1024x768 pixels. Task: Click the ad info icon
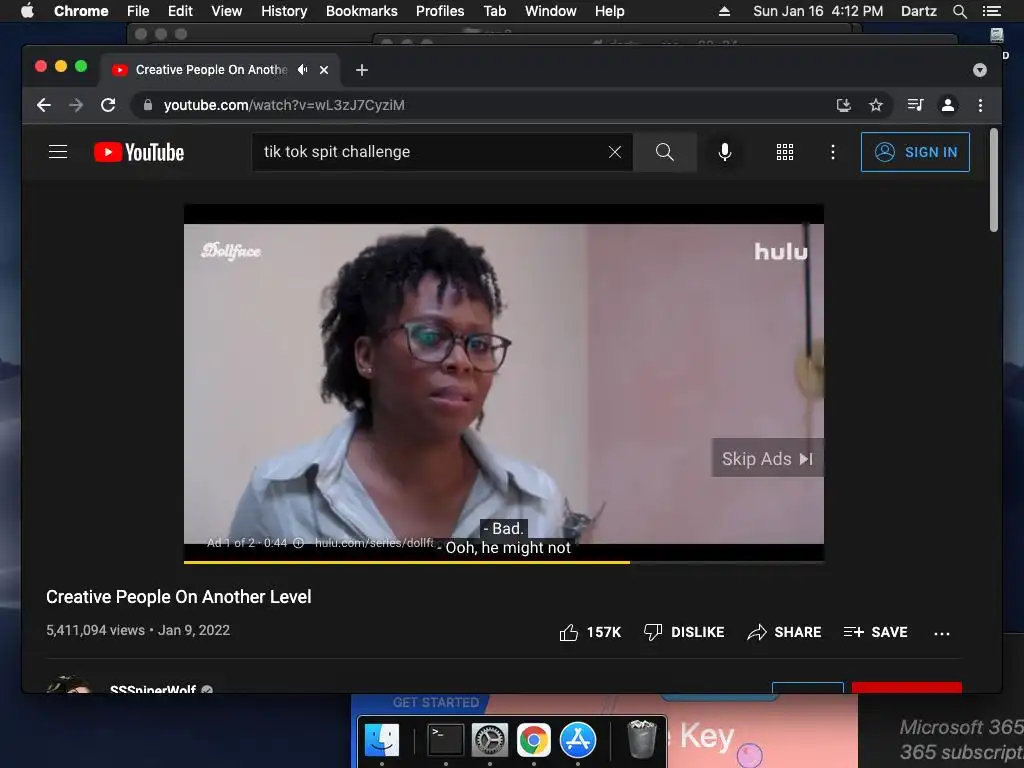[x=298, y=543]
